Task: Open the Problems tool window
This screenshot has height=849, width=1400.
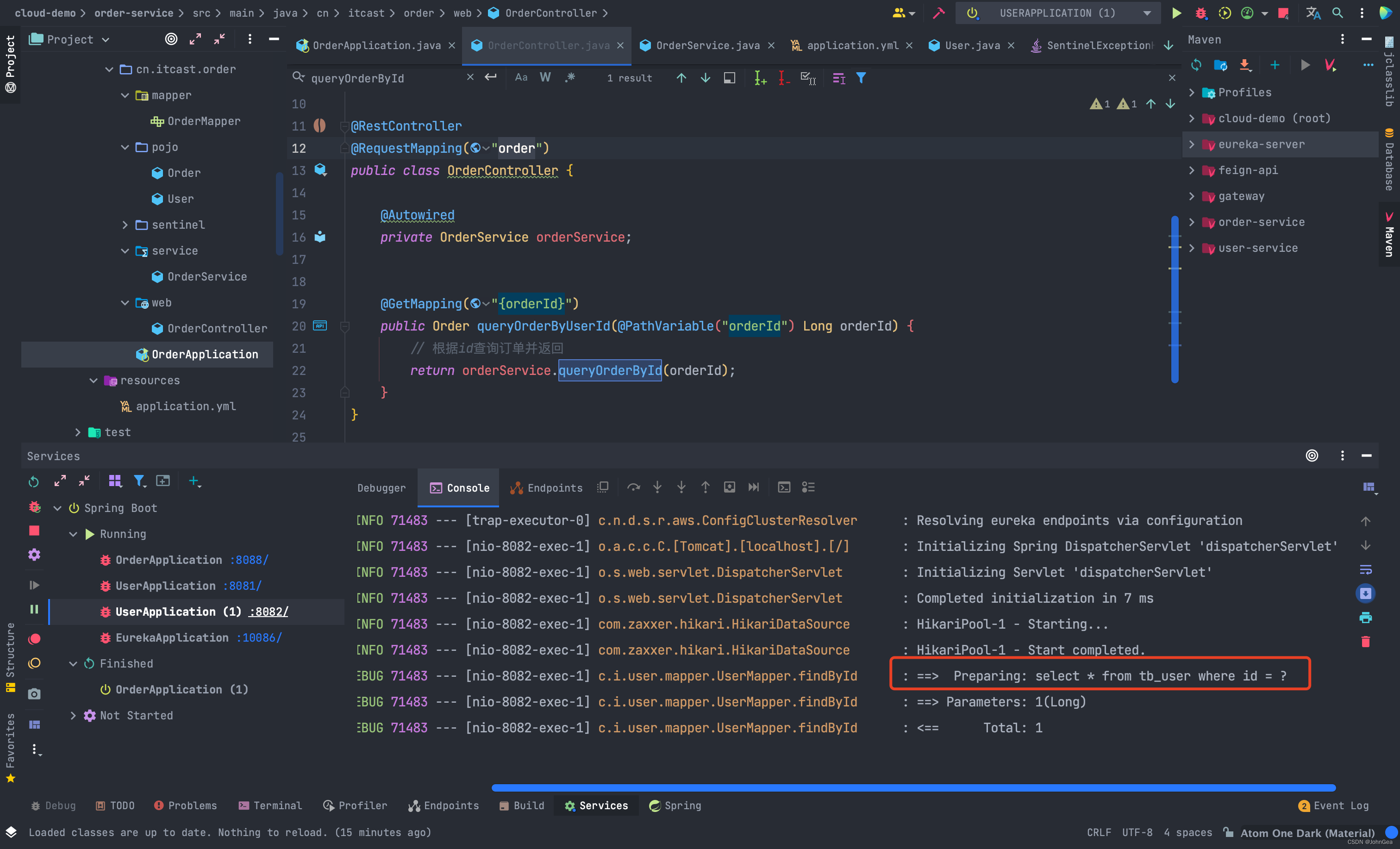Action: tap(185, 805)
